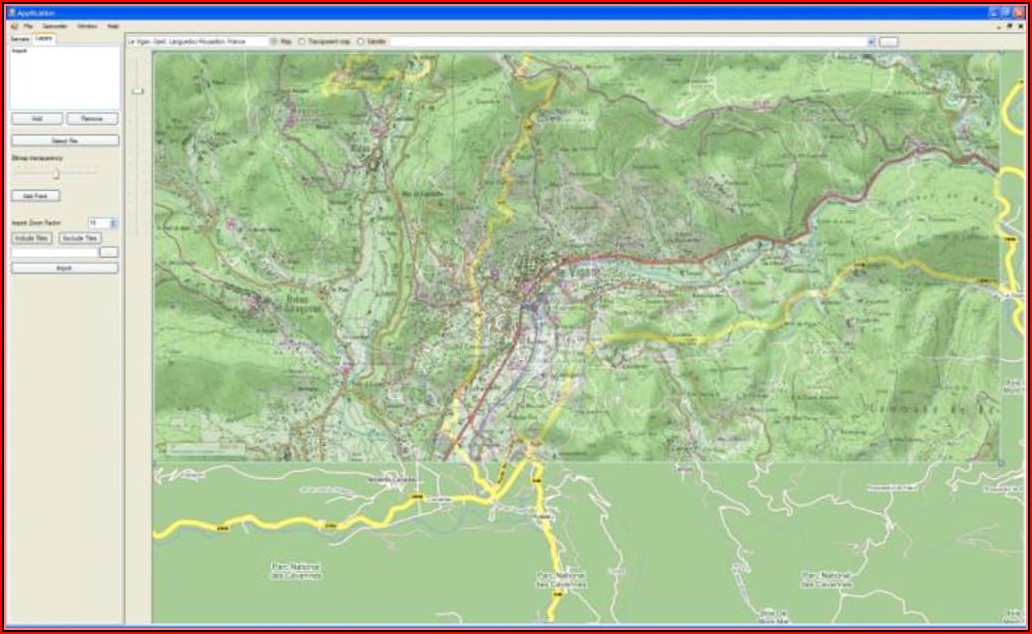Click the Import Zoom Factor spinner arrows

114,223
